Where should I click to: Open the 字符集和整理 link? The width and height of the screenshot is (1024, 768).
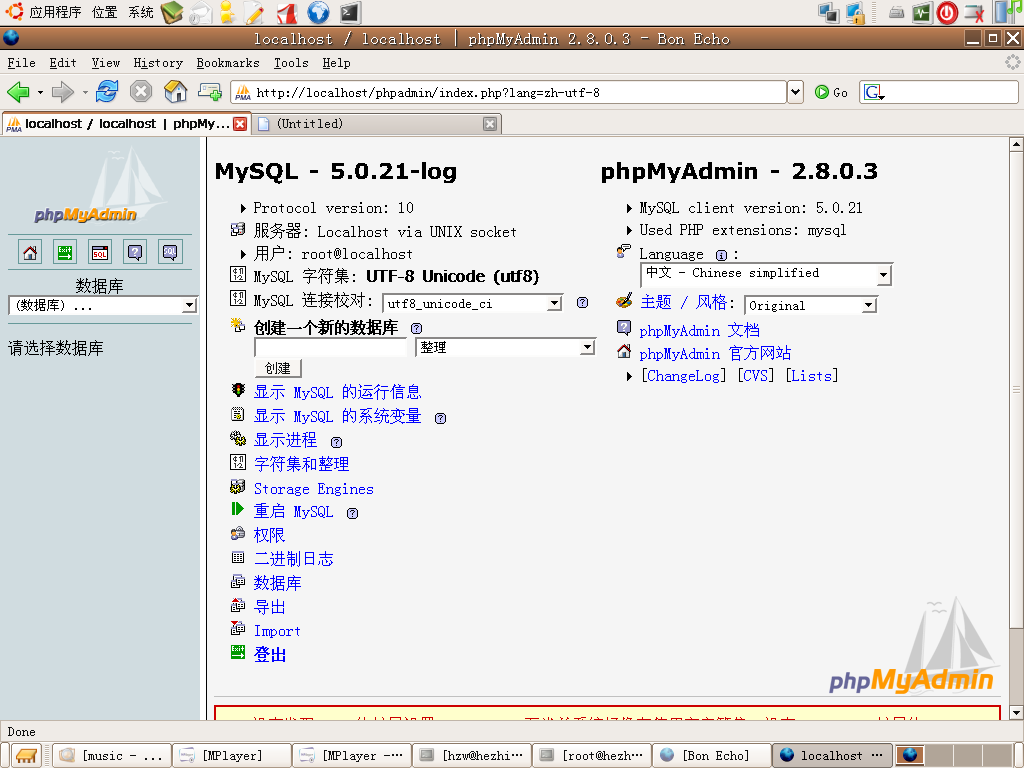click(x=301, y=464)
